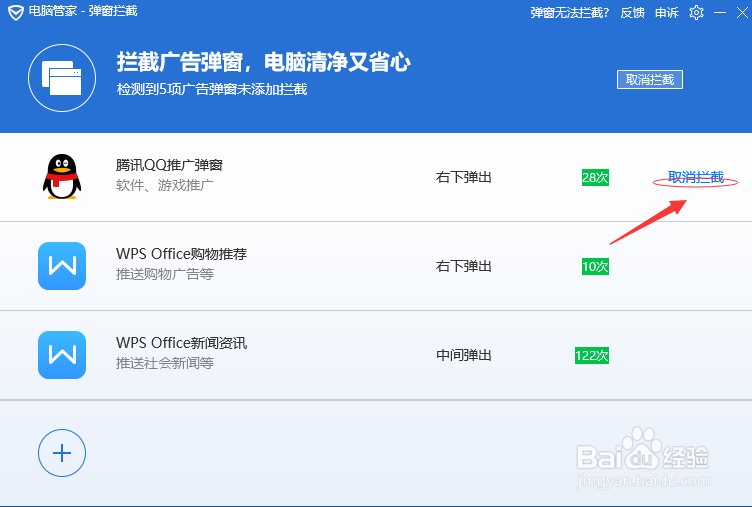Click the 28次 count badge
The image size is (752, 507).
[x=595, y=177]
